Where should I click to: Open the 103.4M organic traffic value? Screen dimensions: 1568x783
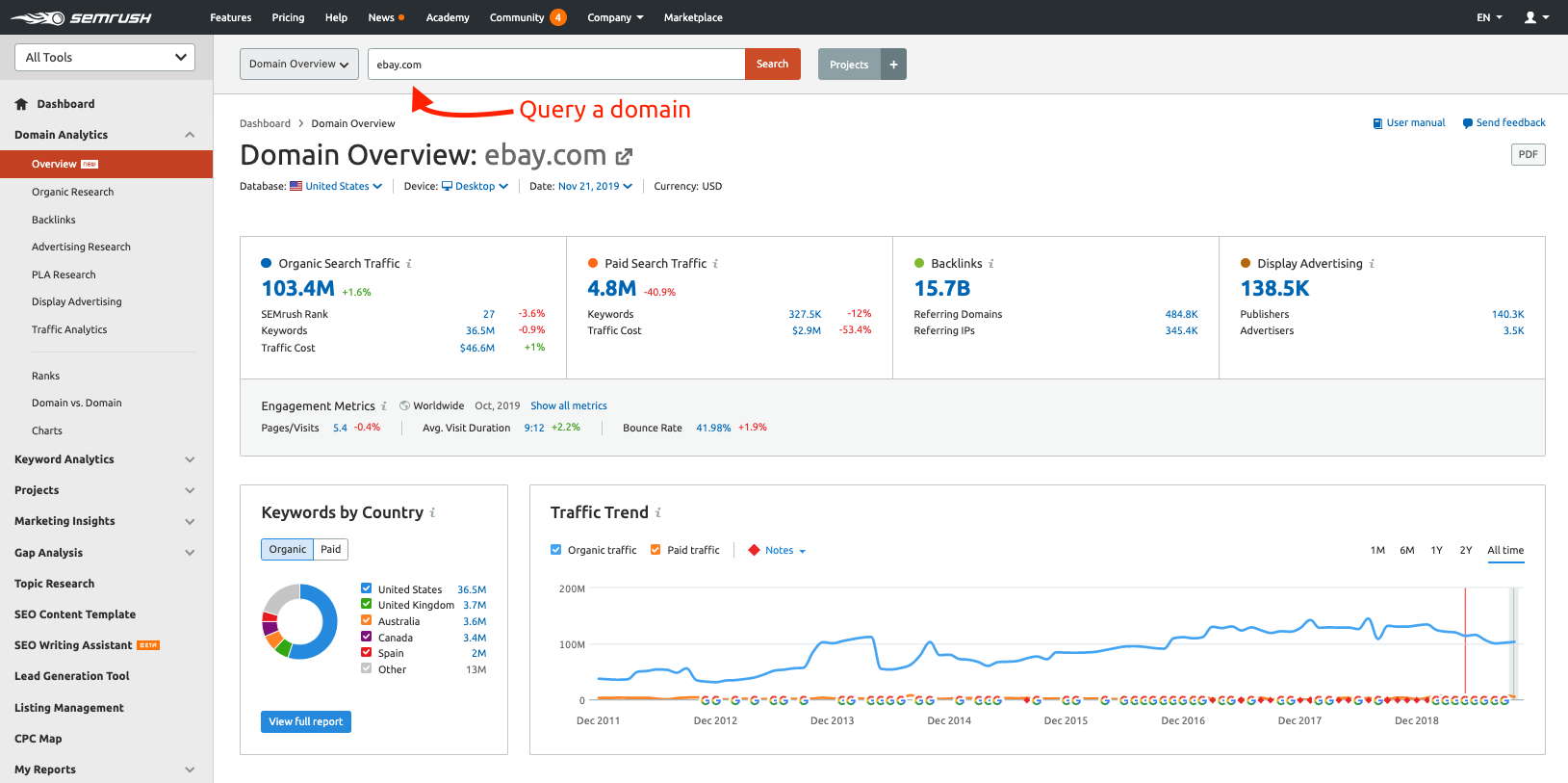[x=298, y=288]
